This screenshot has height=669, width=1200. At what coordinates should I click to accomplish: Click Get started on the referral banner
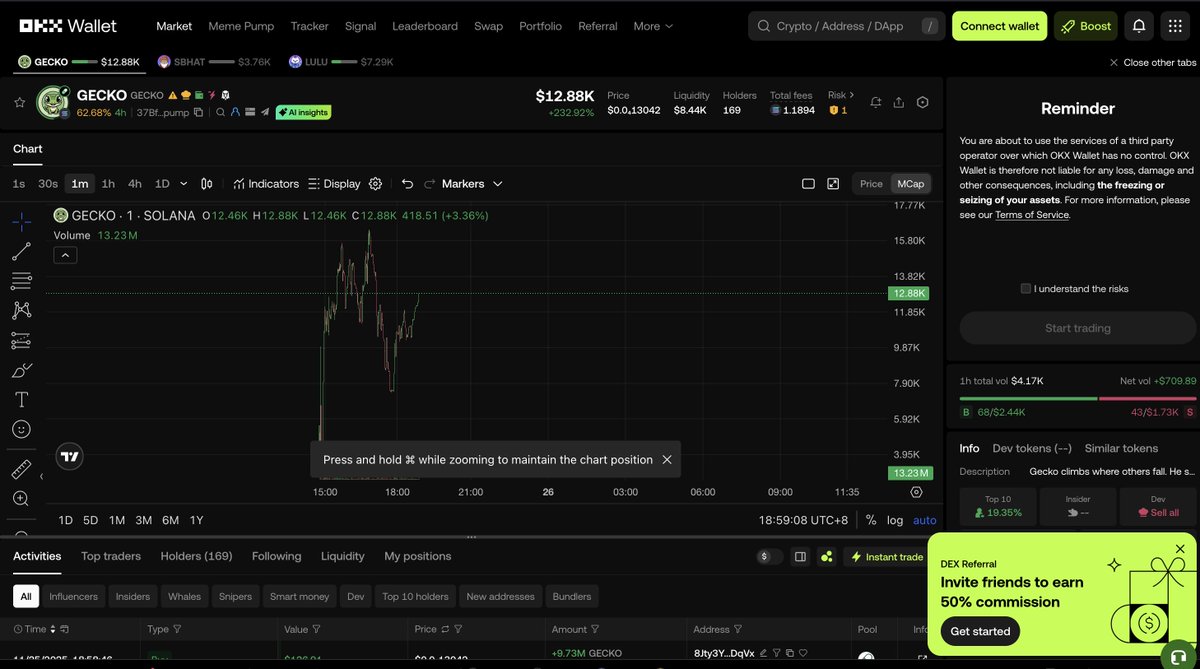click(980, 631)
